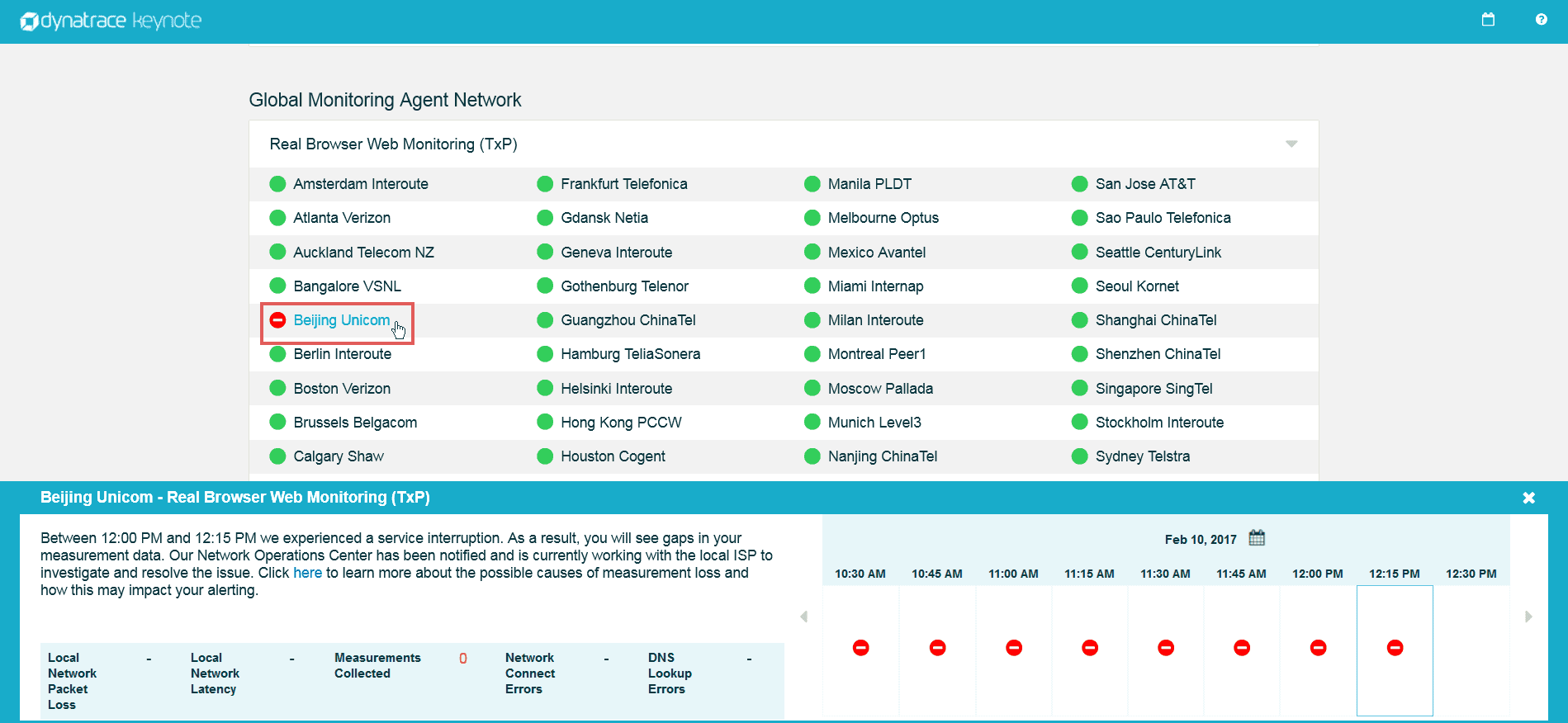1568x723 pixels.
Task: Select the Miami Internap agent
Action: point(876,286)
